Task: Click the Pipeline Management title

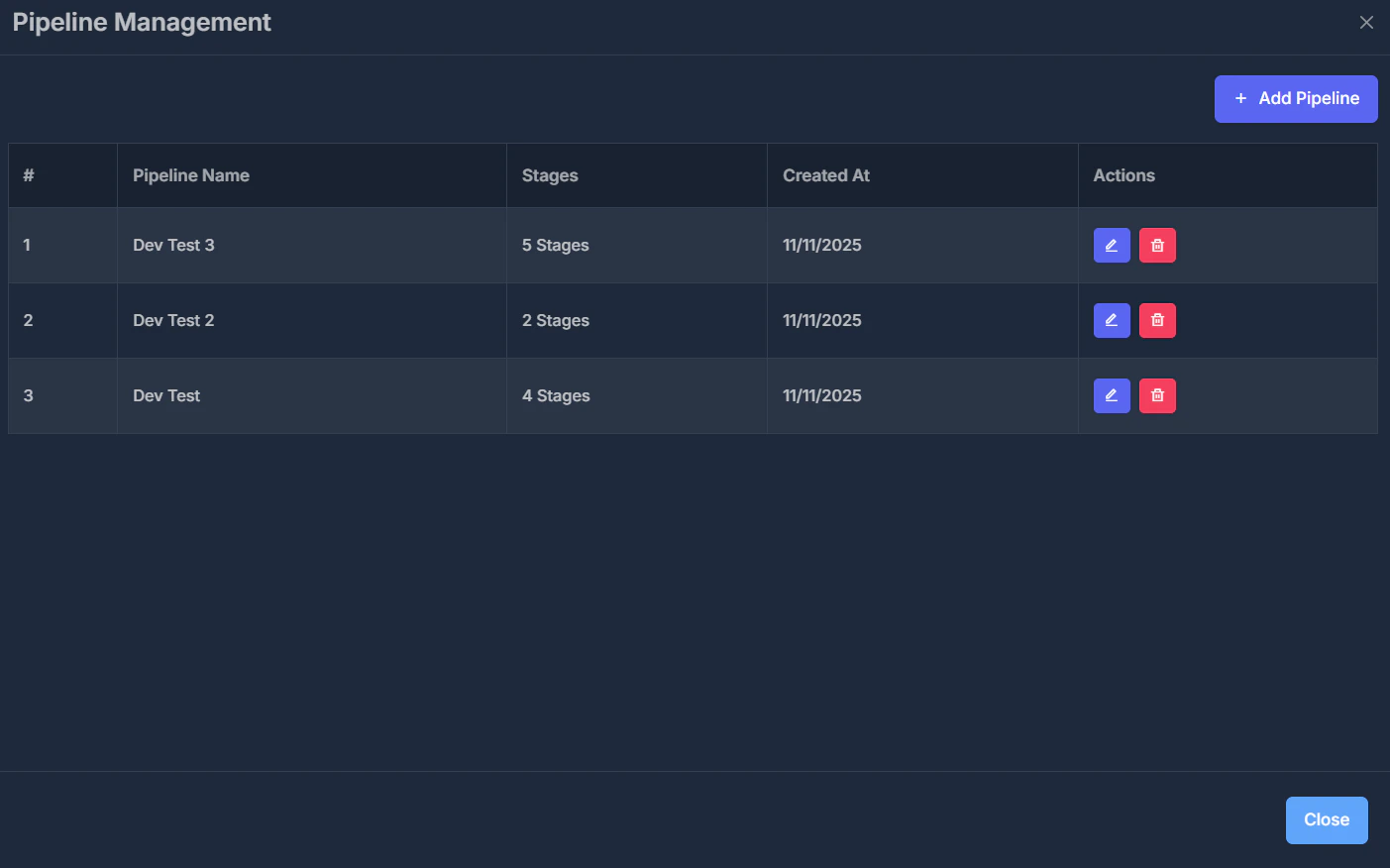Action: [x=141, y=22]
